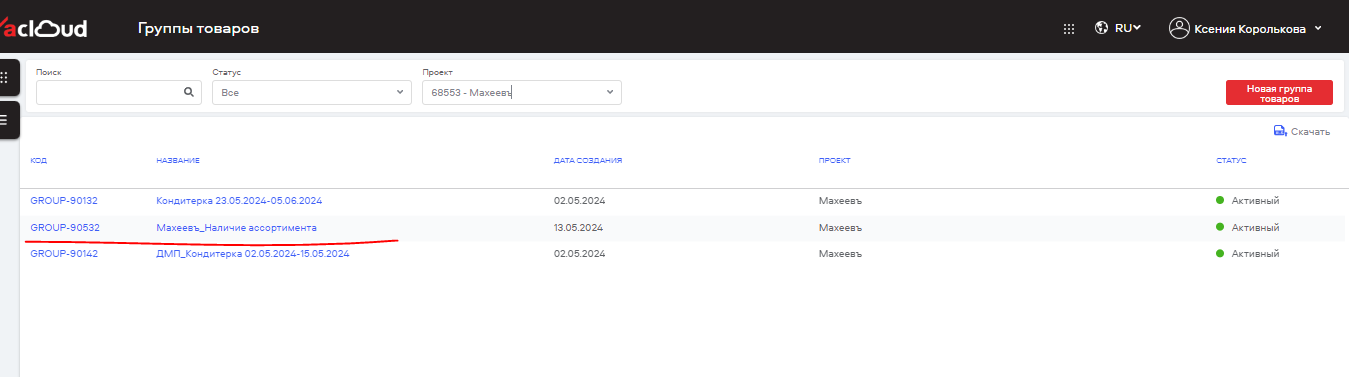Click the cloud logo in header
Image resolution: width=1349 pixels, height=377 pixels.
(x=44, y=28)
